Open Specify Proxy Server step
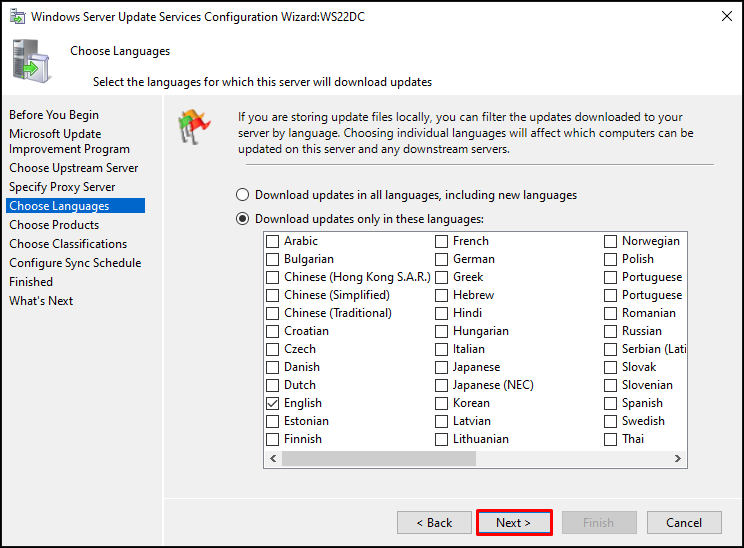The height and width of the screenshot is (548, 744). pyautogui.click(x=62, y=187)
